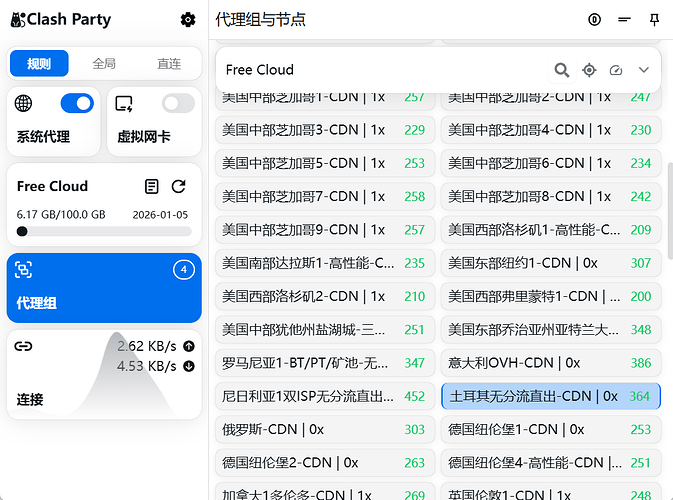The image size is (673, 500).
Task: Click expiry date 2026-01-05
Action: [160, 215]
